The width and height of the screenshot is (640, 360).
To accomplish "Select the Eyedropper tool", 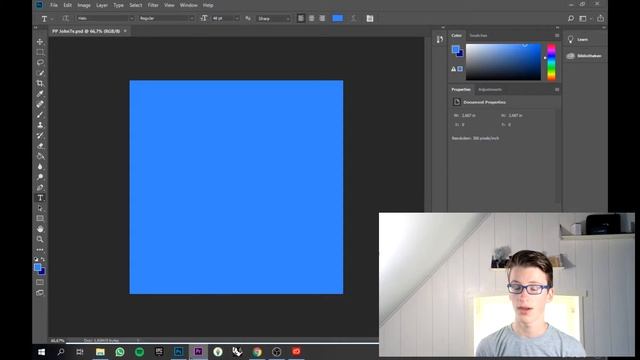I will tap(40, 94).
